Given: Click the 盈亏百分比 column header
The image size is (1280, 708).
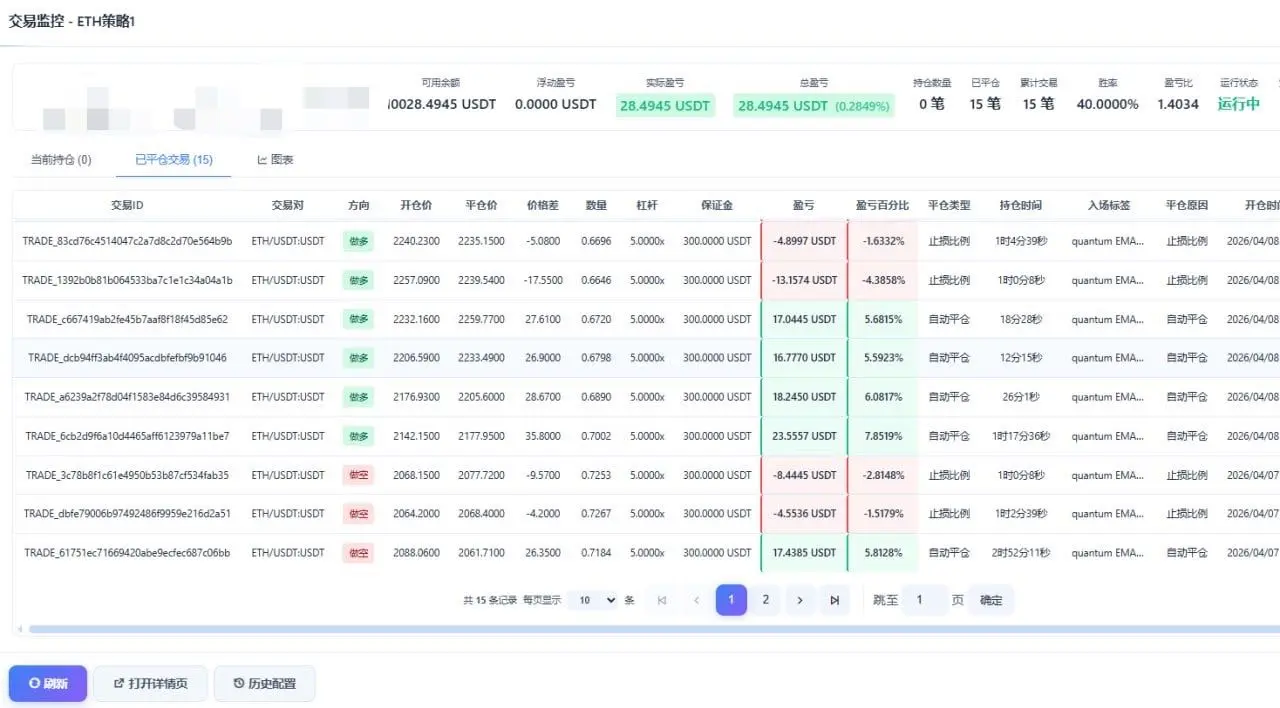Looking at the screenshot, I should [x=882, y=205].
